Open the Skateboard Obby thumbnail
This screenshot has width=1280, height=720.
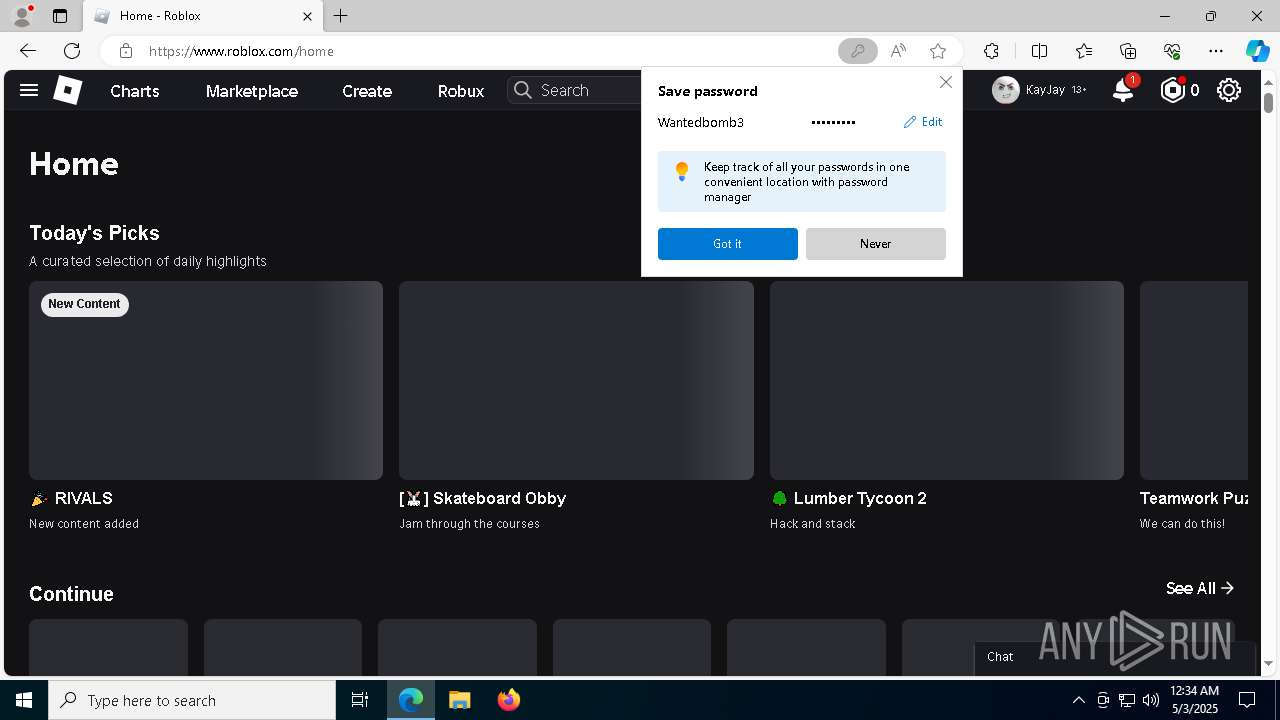pos(576,380)
